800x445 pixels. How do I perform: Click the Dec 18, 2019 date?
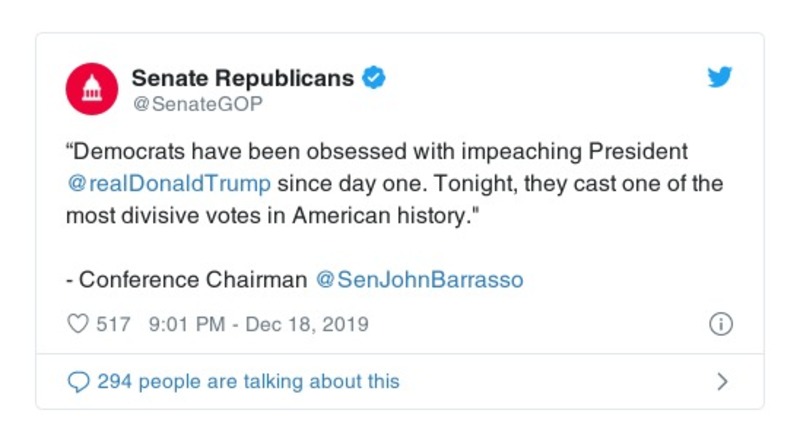[309, 324]
